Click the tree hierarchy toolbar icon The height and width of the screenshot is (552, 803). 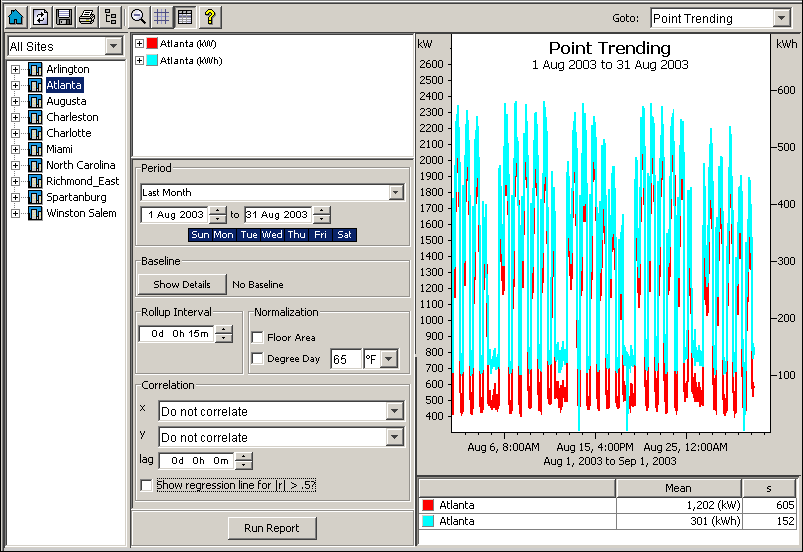tap(111, 16)
